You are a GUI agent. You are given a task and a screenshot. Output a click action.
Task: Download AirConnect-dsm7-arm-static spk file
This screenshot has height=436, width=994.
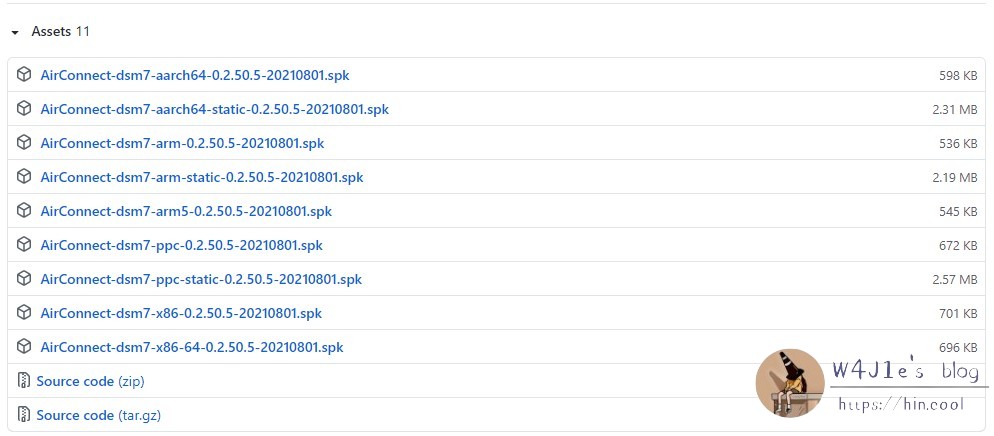coord(201,177)
